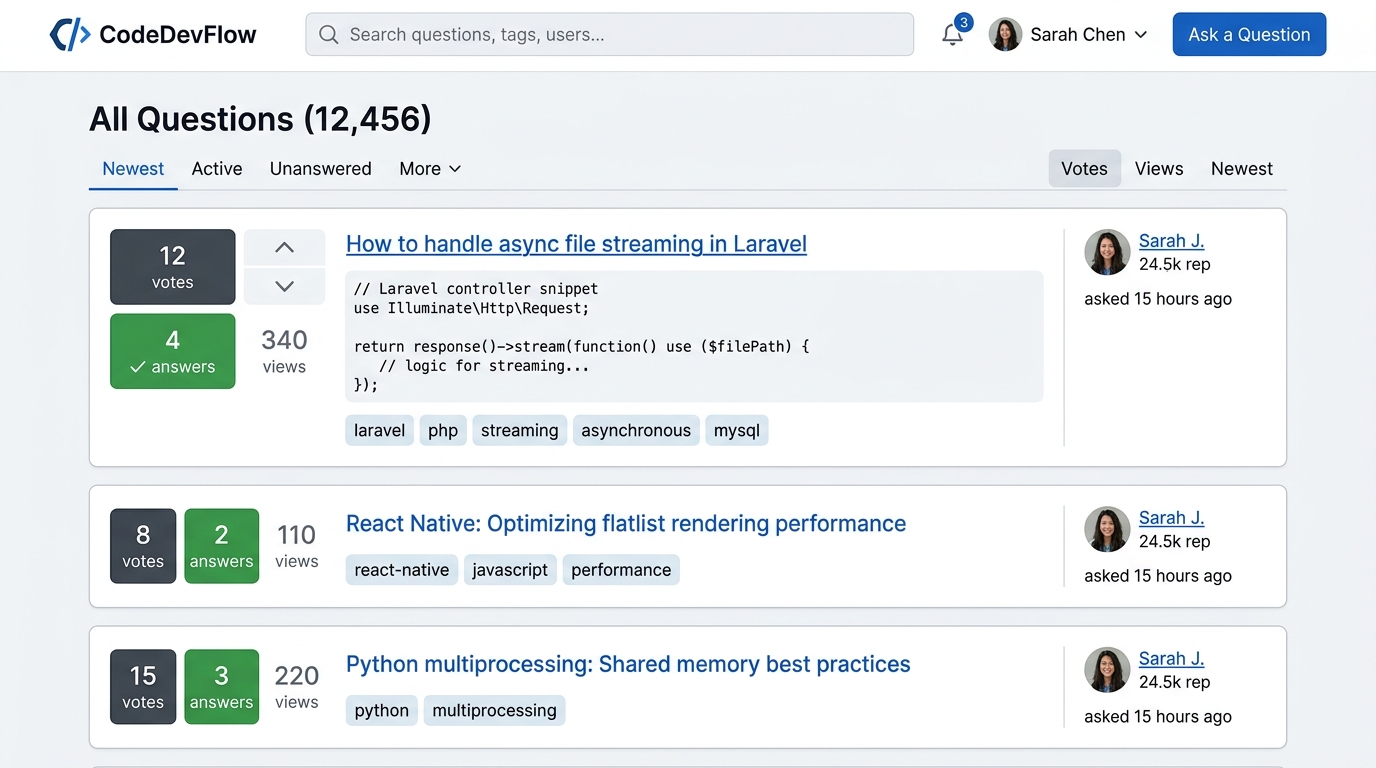Open Sarah J. profile on React Native question
Screen dimensions: 1376x768
click(x=1171, y=518)
